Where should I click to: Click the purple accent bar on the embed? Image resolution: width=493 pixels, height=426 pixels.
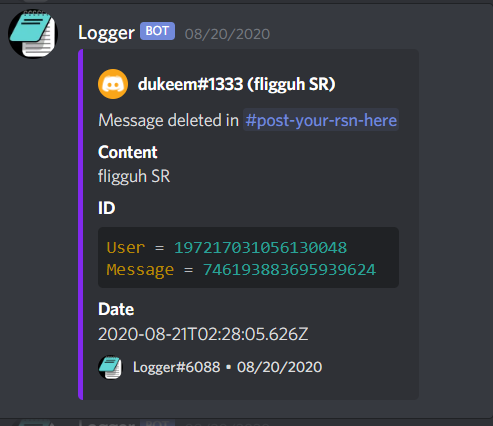pyautogui.click(x=81, y=224)
